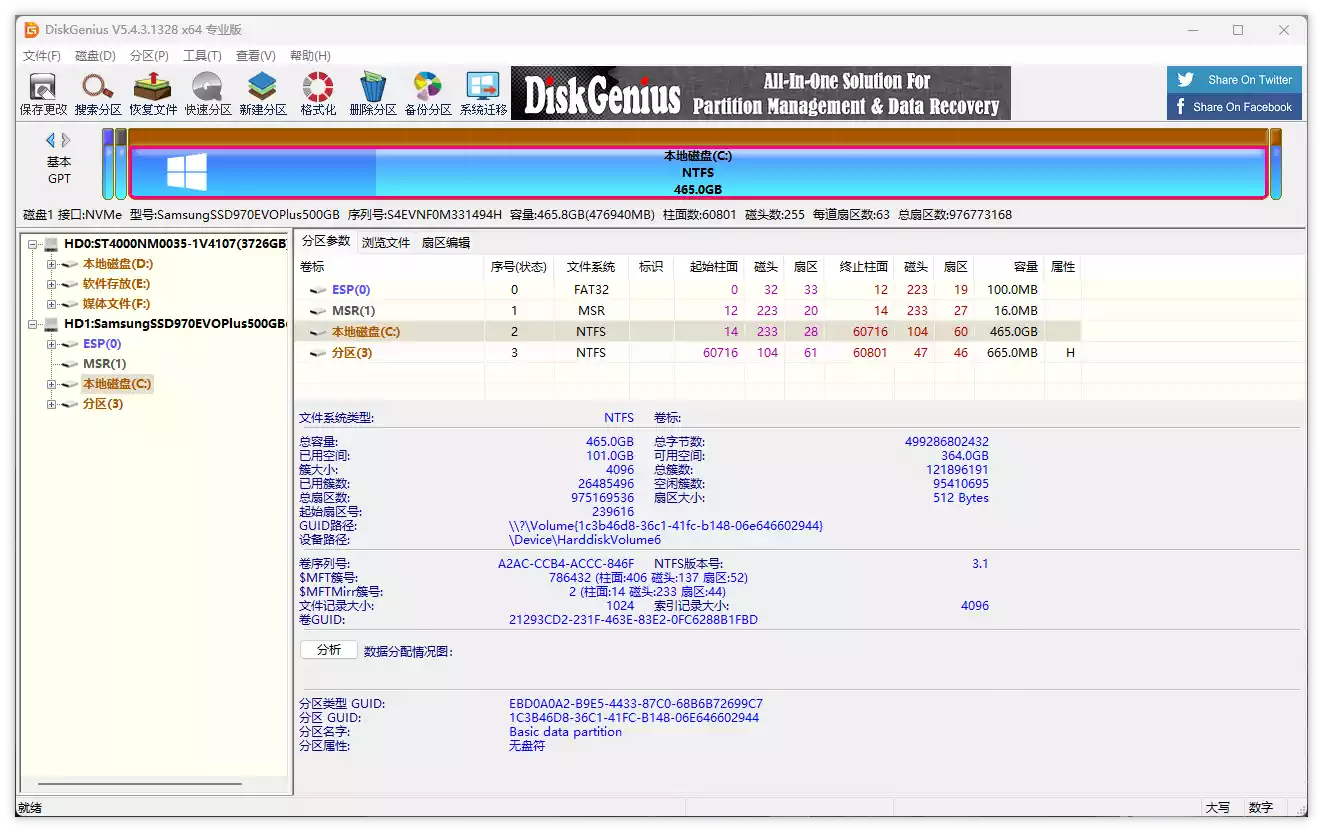Click the 本地磁盘(C:) NTFS partition bar

pyautogui.click(x=697, y=173)
